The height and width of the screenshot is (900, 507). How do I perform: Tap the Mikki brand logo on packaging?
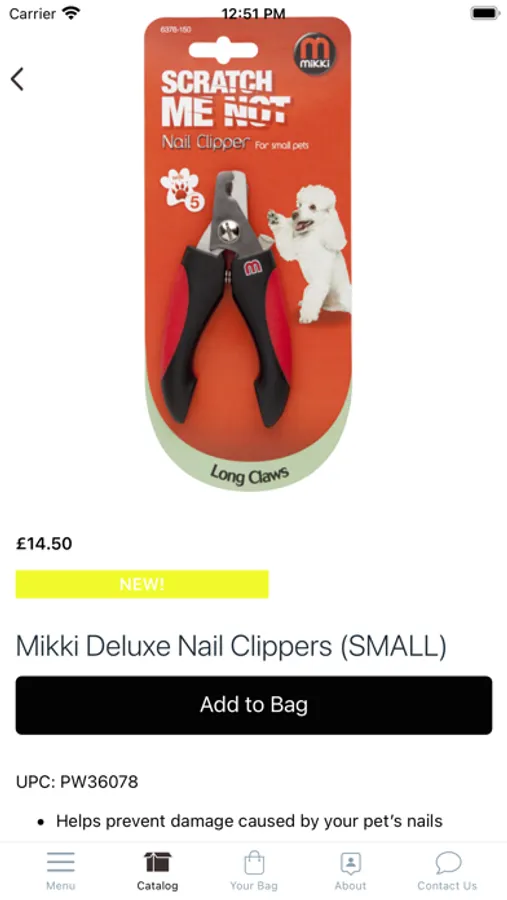click(x=315, y=54)
